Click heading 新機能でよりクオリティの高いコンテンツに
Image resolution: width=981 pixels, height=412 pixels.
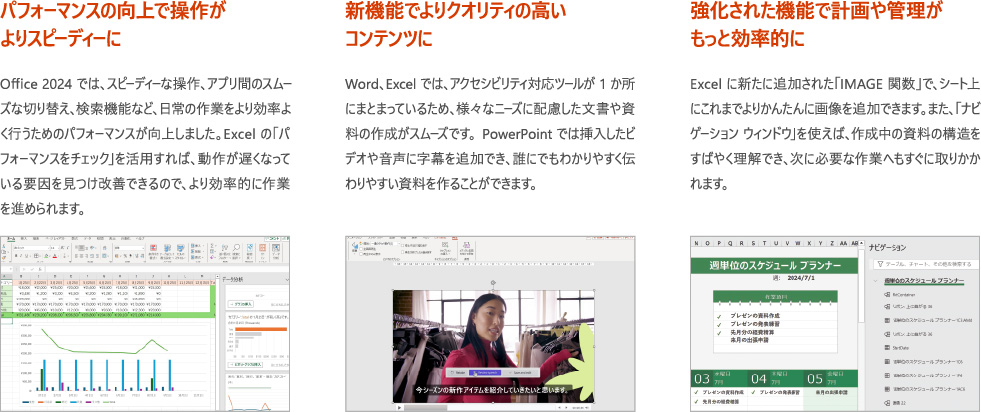click(x=455, y=26)
